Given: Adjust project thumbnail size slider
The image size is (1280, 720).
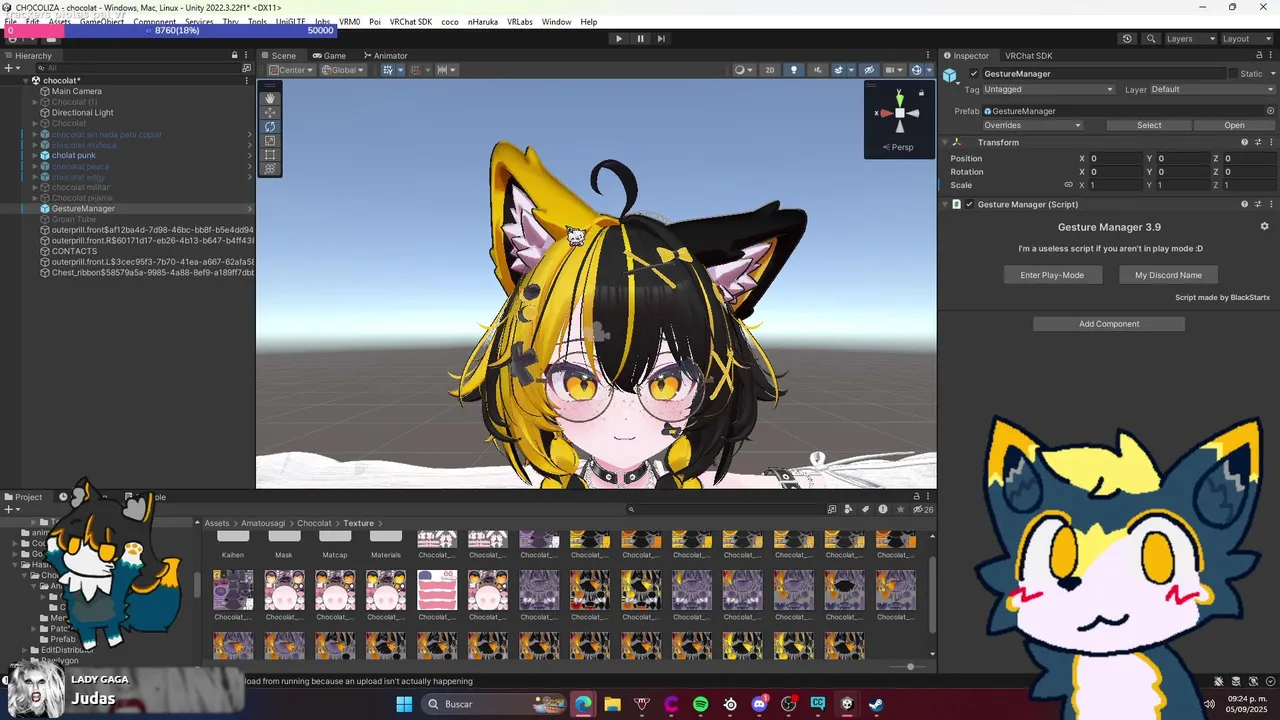Looking at the screenshot, I should 910,666.
